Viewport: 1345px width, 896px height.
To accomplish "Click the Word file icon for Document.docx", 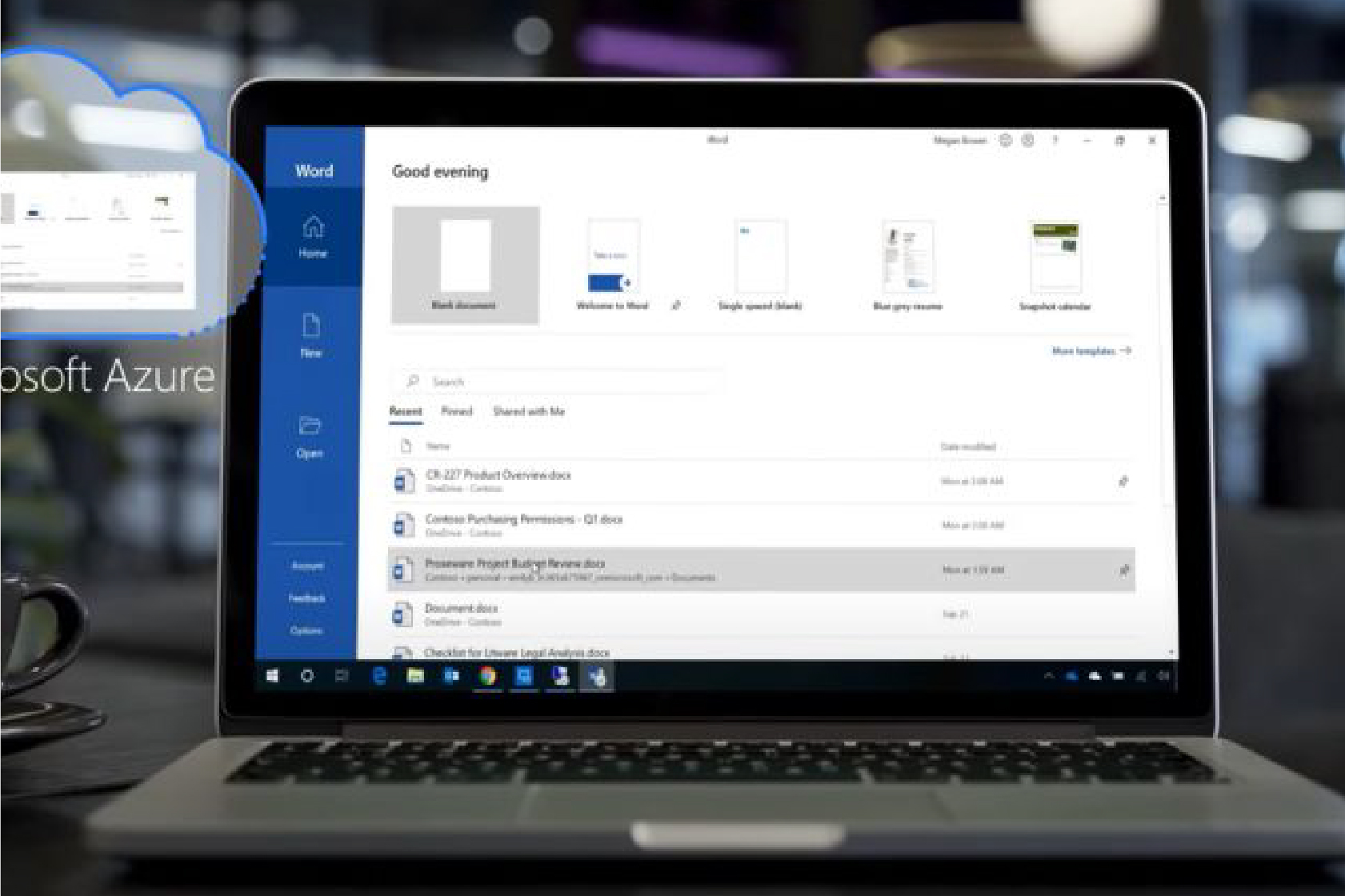I will tap(402, 614).
